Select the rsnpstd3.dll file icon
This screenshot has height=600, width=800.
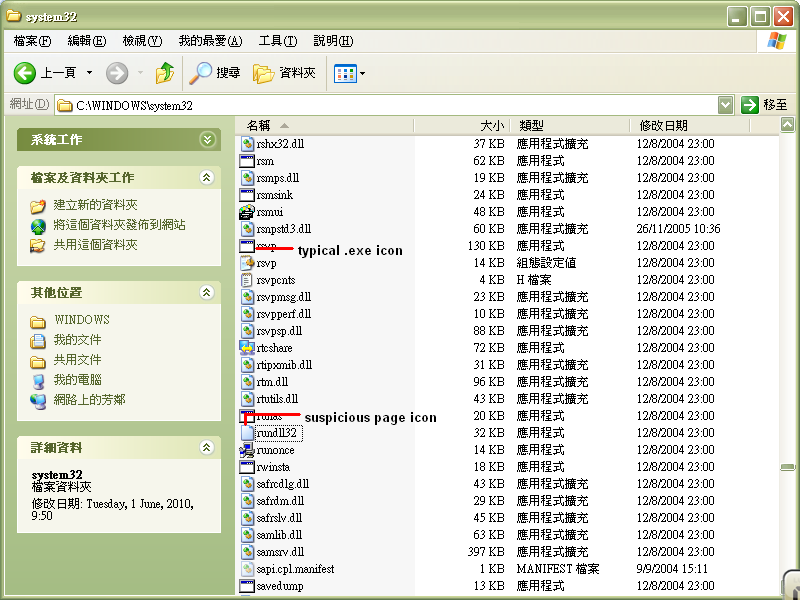click(x=247, y=229)
